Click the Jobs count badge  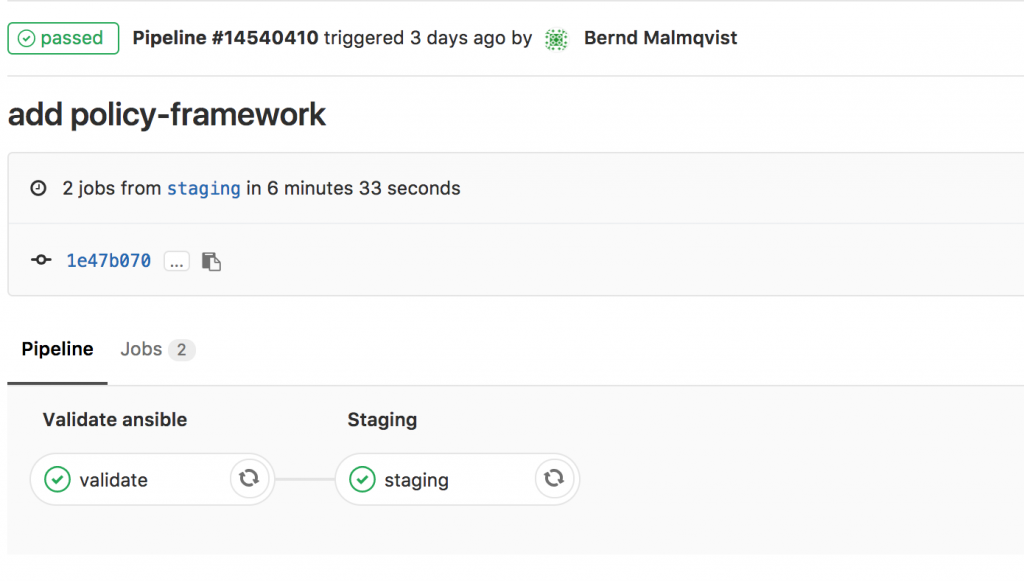click(x=182, y=350)
